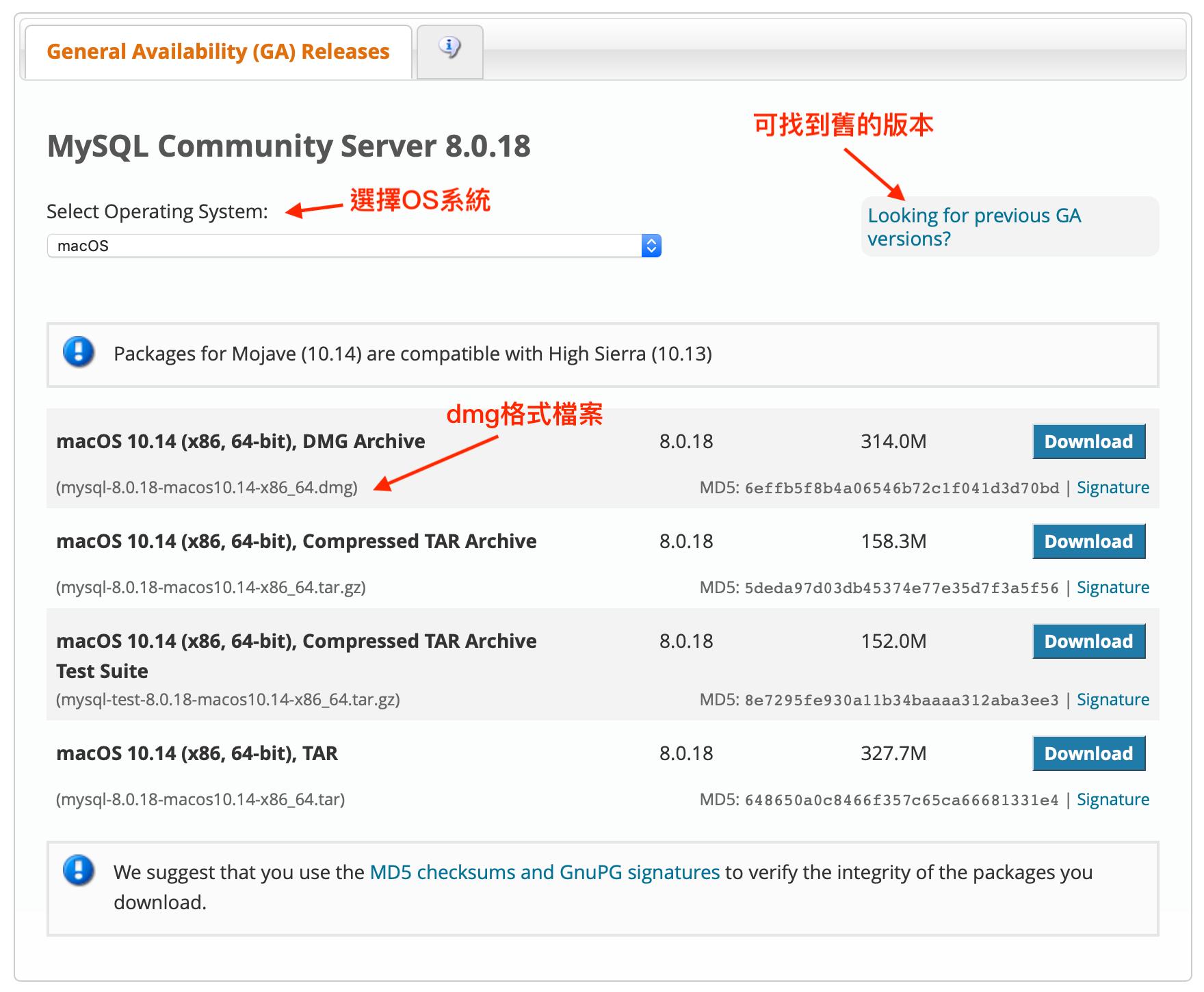Image resolution: width=1204 pixels, height=992 pixels.
Task: Open Signature link for the .tar file
Action: click(1113, 800)
